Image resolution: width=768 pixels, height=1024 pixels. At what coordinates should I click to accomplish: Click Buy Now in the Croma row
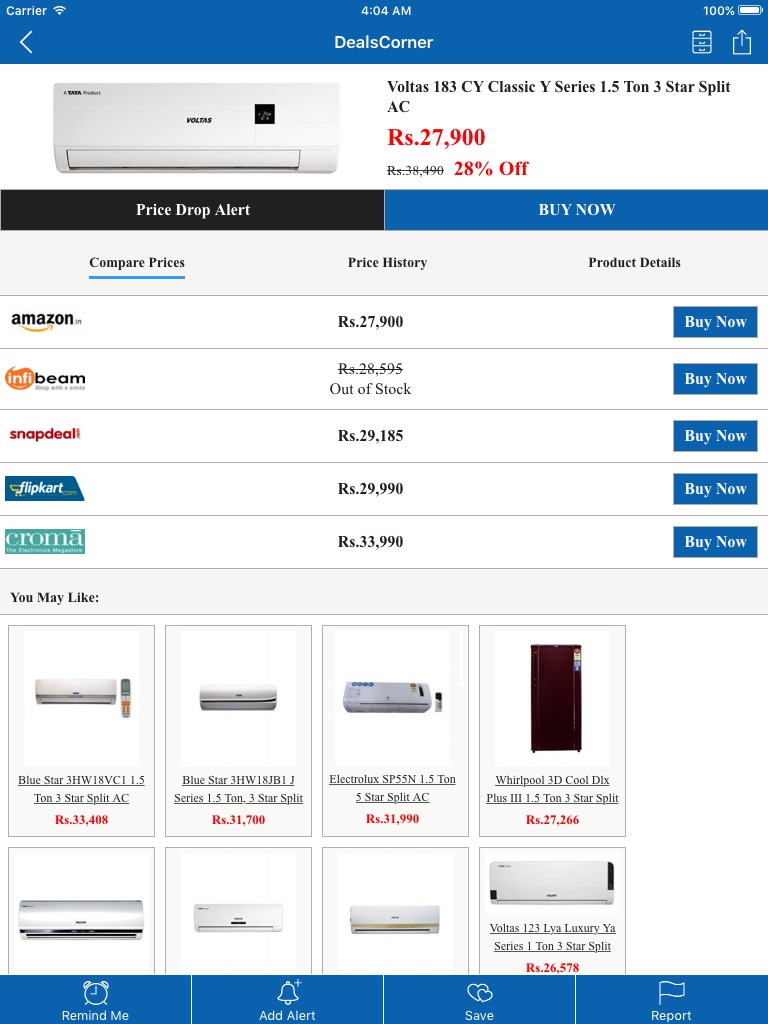715,542
